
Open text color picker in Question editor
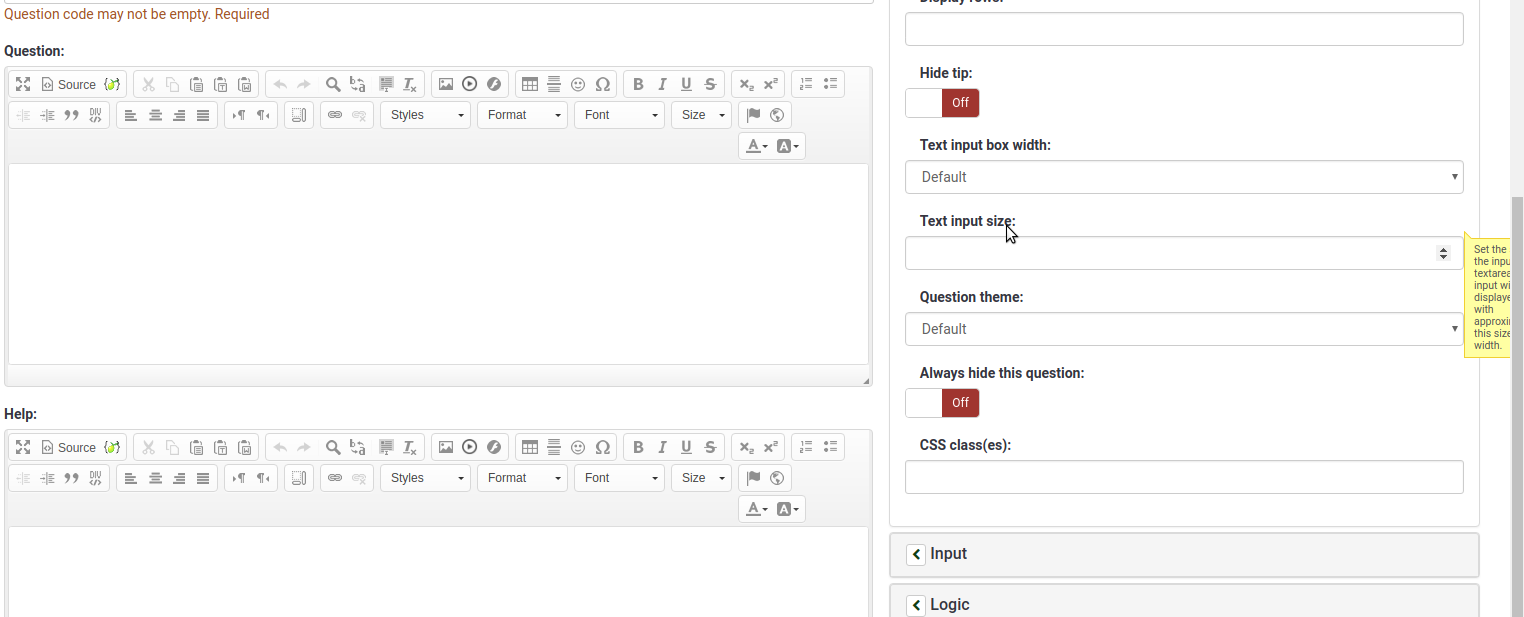tap(757, 147)
